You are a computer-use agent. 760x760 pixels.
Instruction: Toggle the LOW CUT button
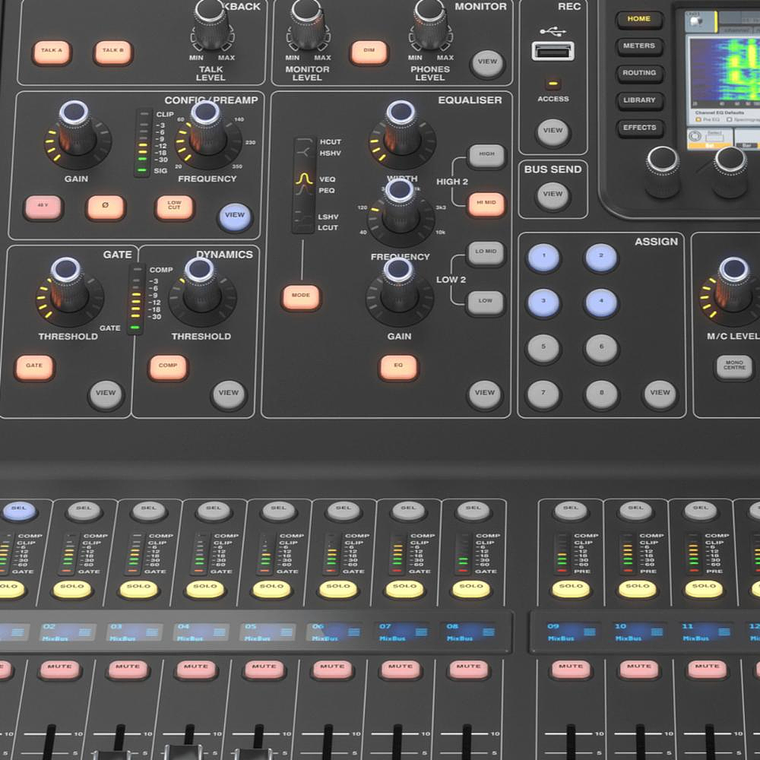[174, 206]
